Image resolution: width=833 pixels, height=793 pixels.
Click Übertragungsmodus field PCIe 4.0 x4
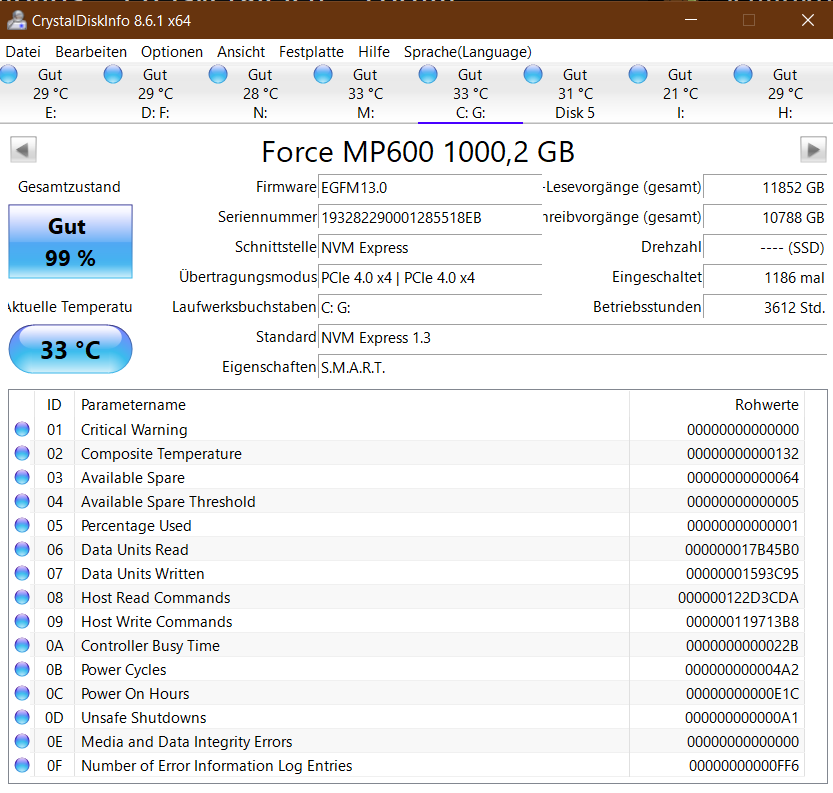click(430, 278)
